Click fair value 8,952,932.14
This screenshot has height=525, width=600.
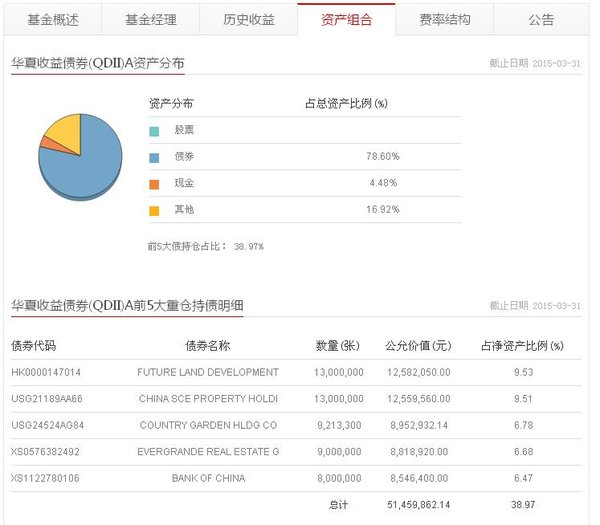419,425
